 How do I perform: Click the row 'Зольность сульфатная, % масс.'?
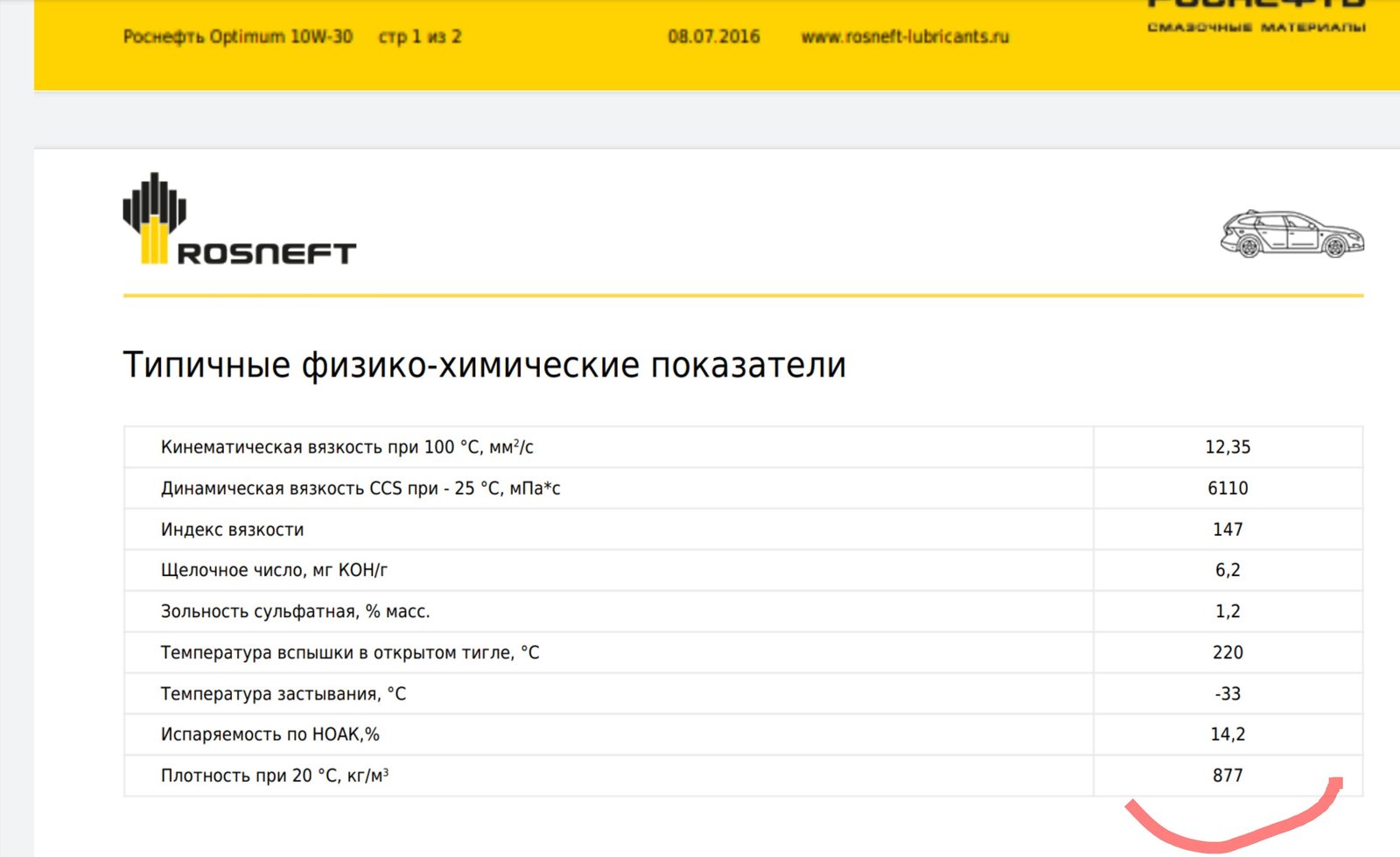(x=744, y=611)
